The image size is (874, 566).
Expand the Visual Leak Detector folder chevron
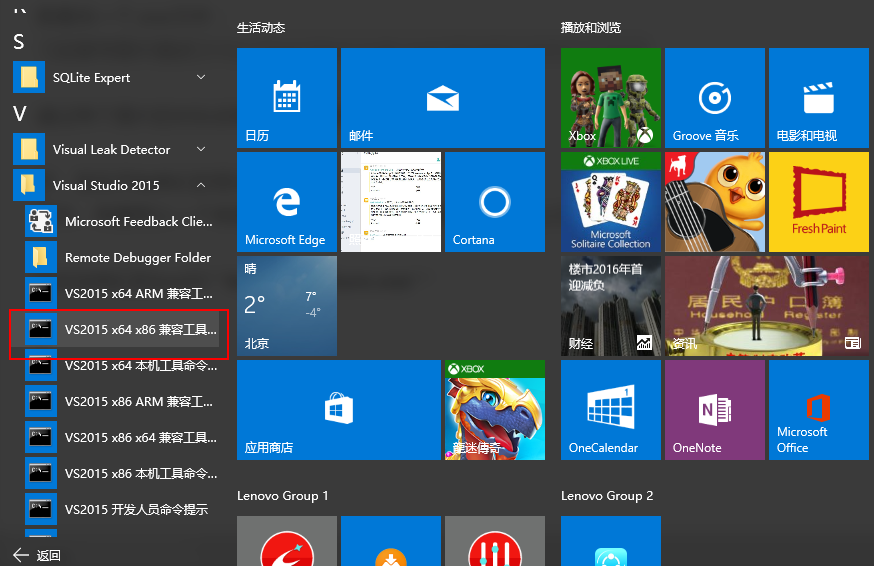tap(201, 149)
